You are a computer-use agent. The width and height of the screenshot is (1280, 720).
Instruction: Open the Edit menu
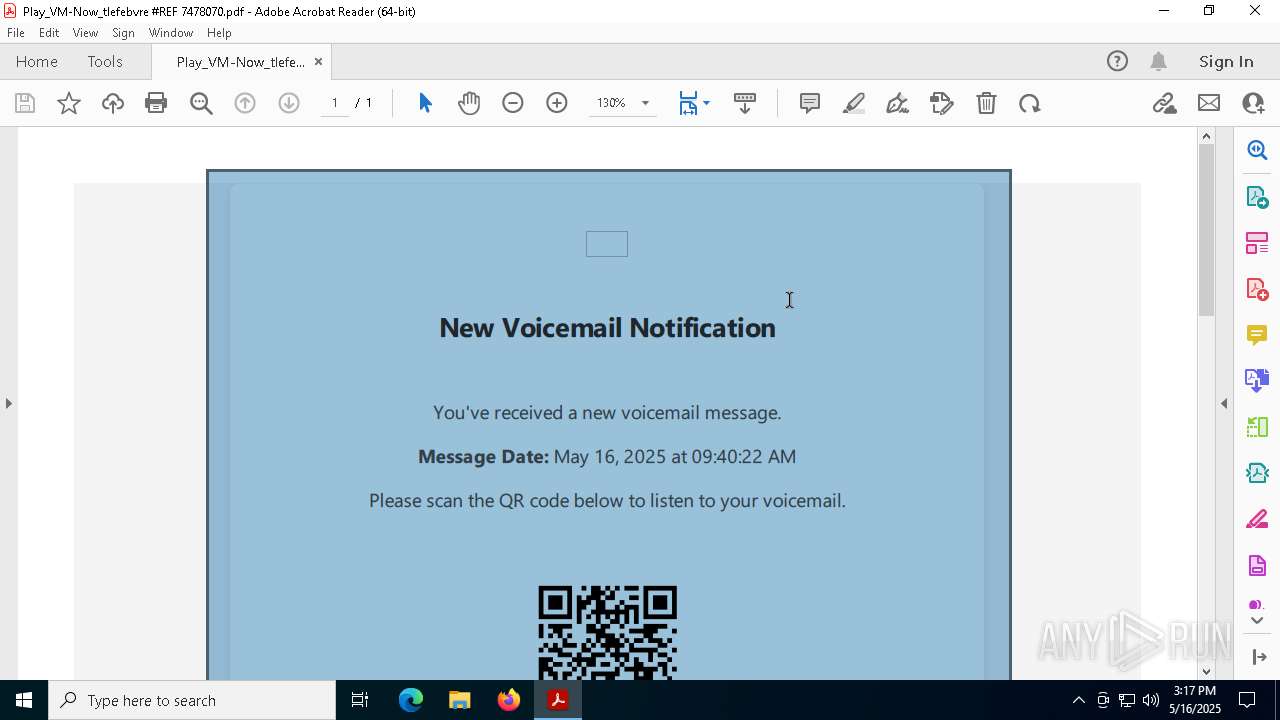(49, 33)
